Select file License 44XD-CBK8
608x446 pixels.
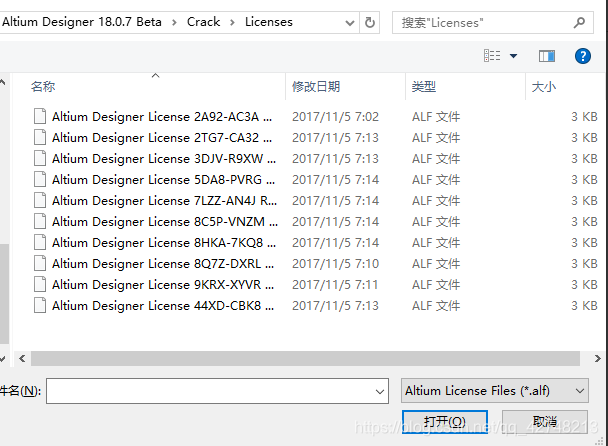pyautogui.click(x=163, y=306)
